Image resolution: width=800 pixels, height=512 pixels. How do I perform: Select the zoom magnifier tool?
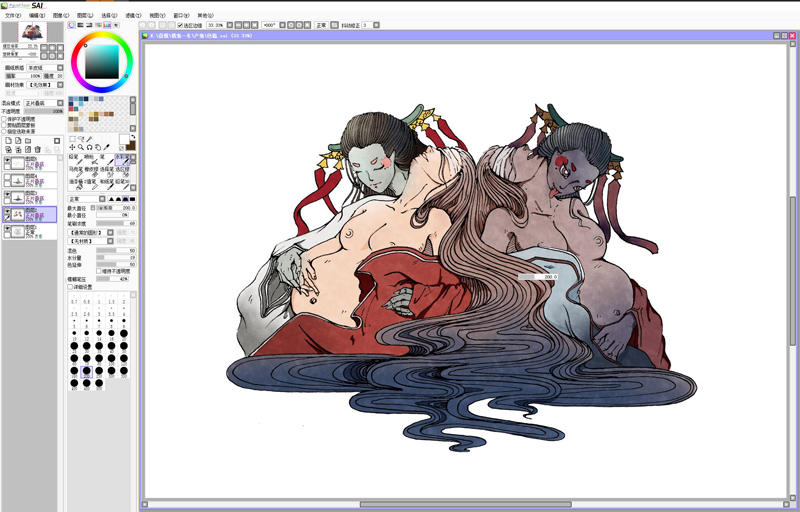(81, 147)
